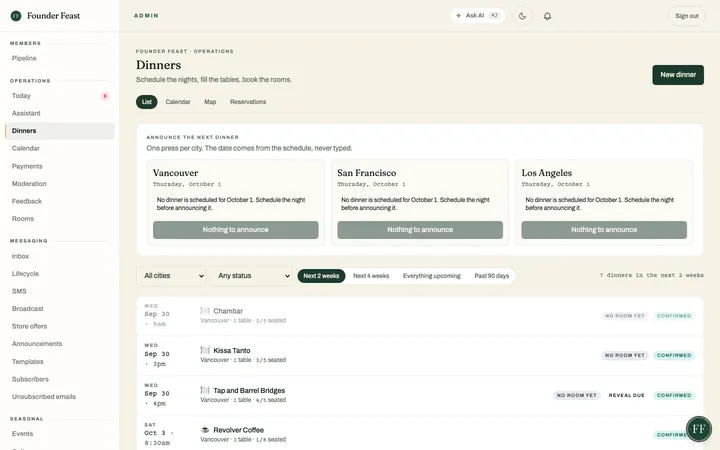Screen dimensions: 720x450
Task: Click the Chambar dinner plate icon
Action: [x=205, y=311]
